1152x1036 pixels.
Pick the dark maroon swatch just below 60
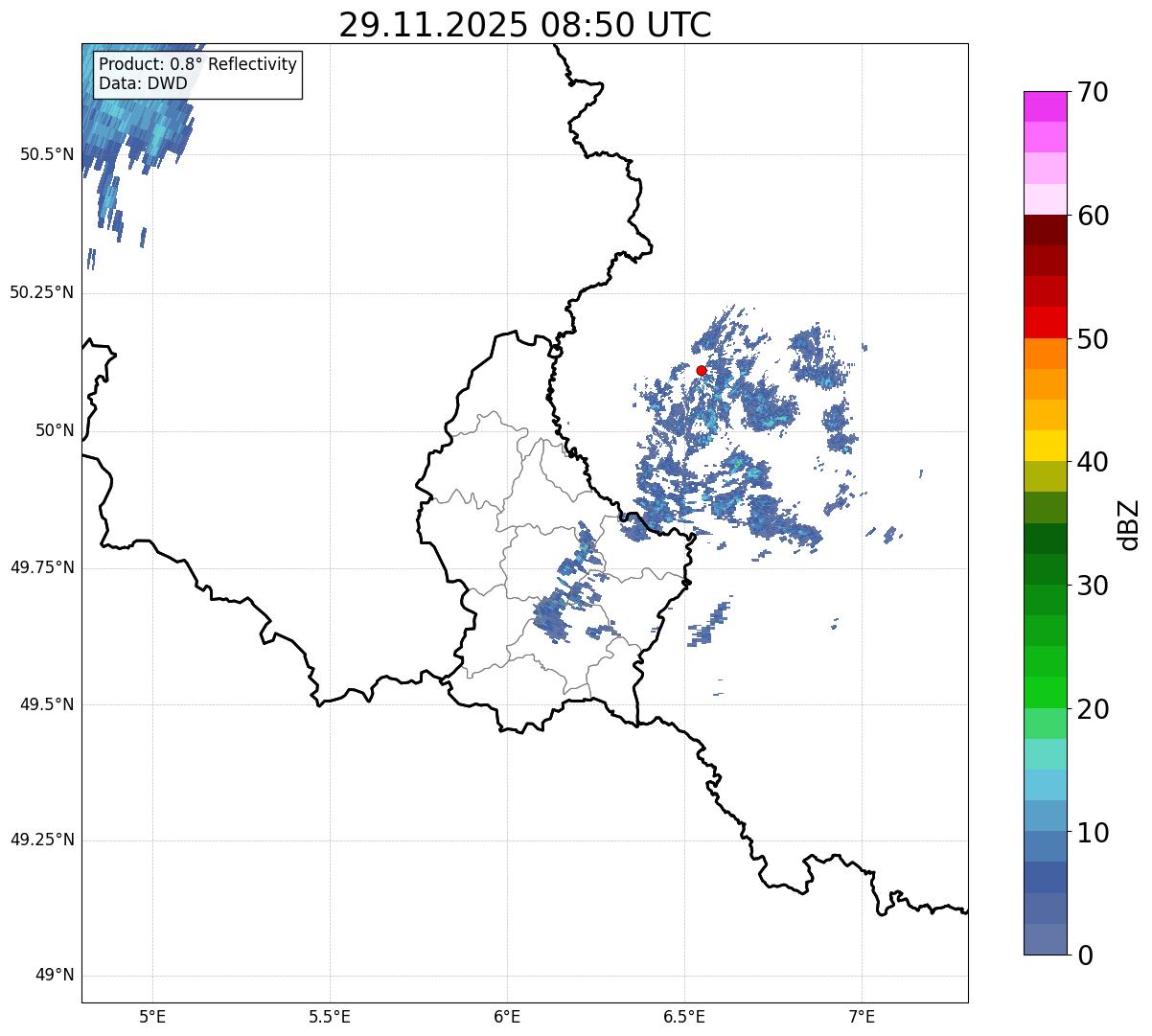coord(1045,230)
